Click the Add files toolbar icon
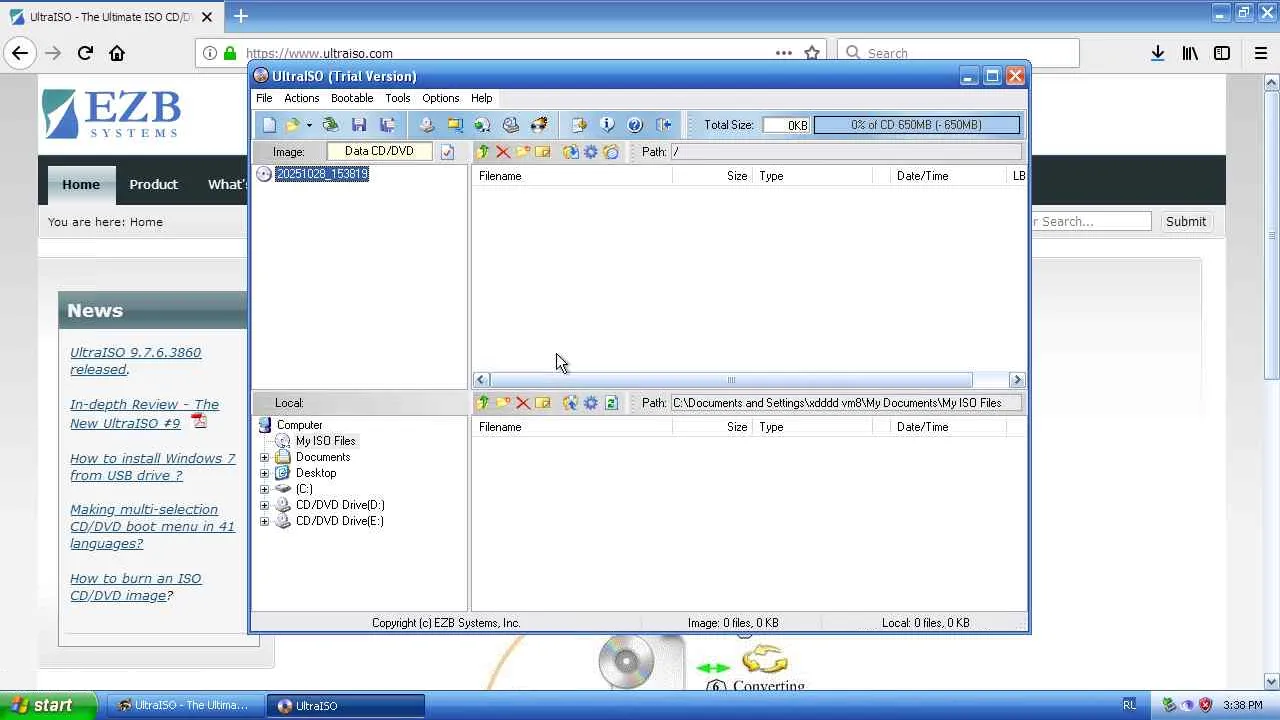This screenshot has width=1280, height=720. coord(579,125)
